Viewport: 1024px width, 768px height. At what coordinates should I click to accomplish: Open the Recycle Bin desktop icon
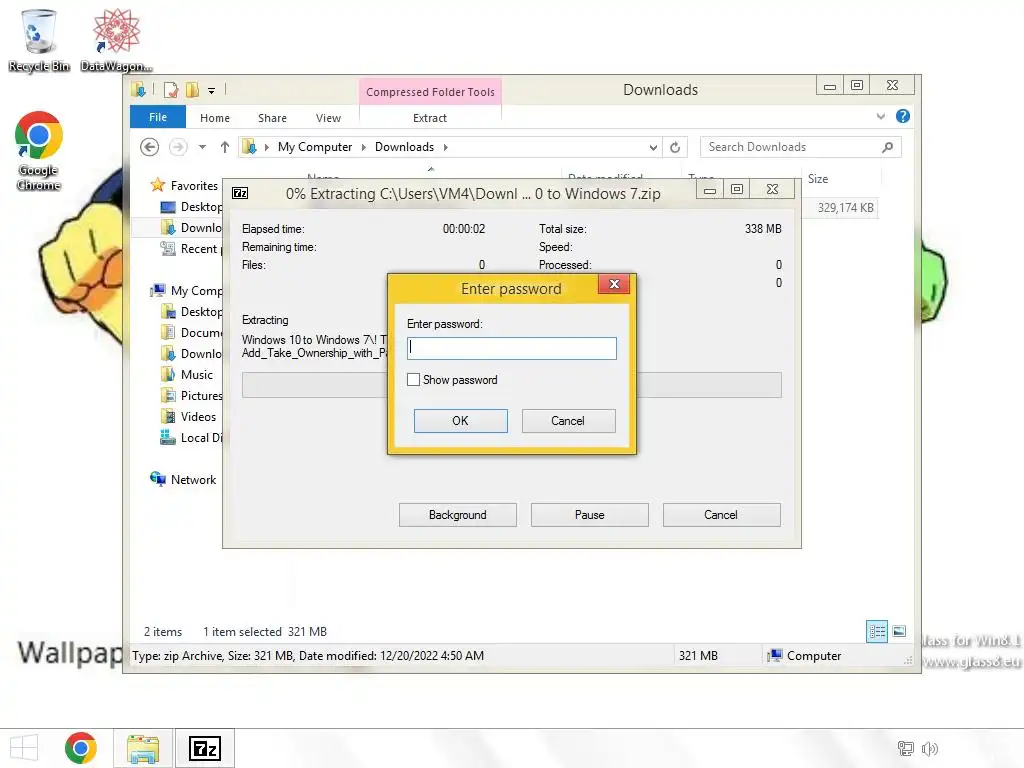coord(39,40)
